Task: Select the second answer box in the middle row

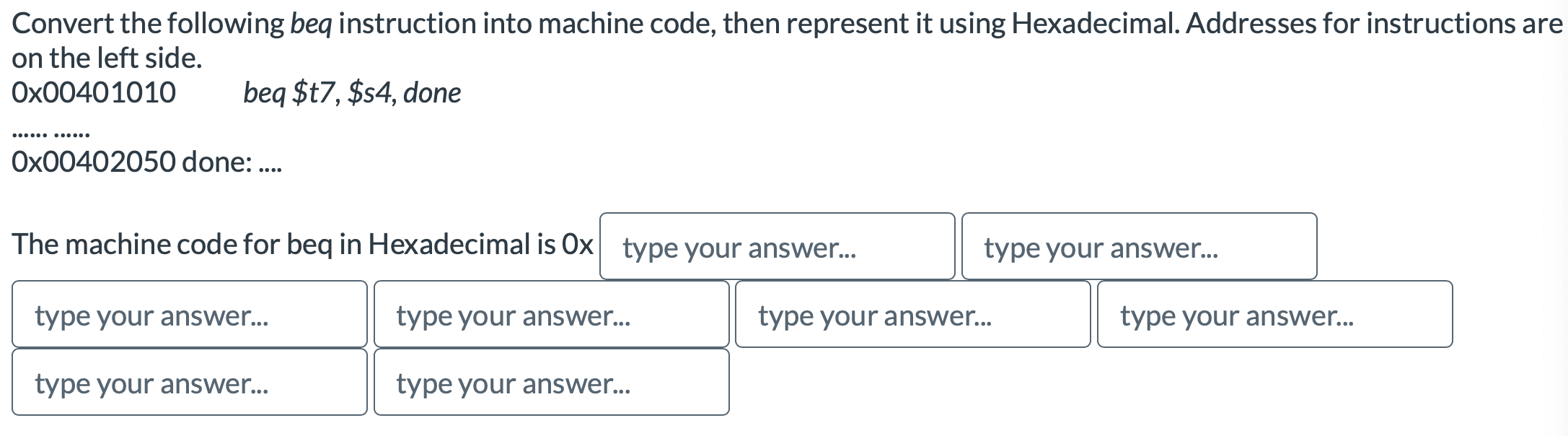Action: tap(552, 313)
